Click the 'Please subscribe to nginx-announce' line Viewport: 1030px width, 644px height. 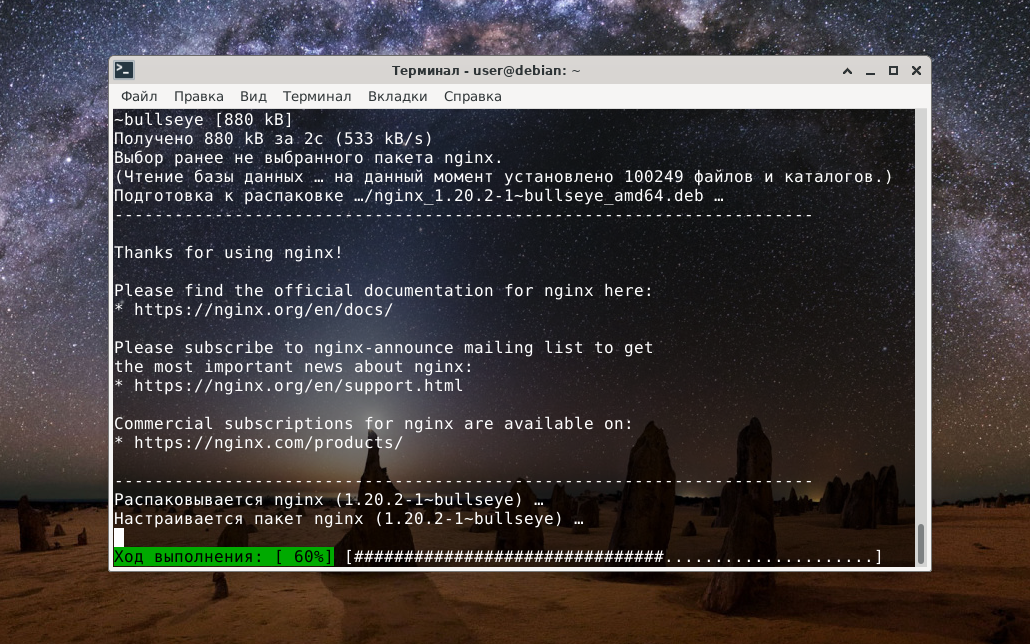(384, 348)
